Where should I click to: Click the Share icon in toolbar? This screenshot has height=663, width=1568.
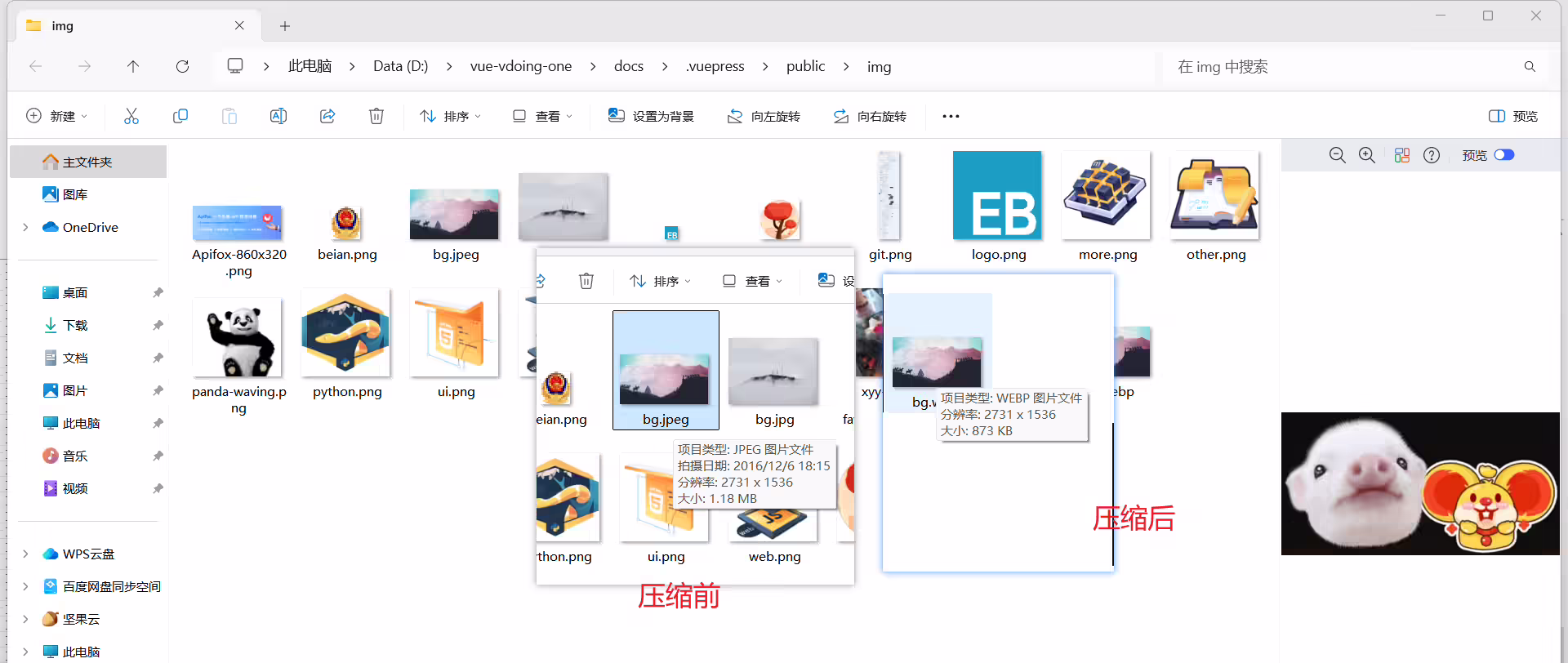click(327, 116)
